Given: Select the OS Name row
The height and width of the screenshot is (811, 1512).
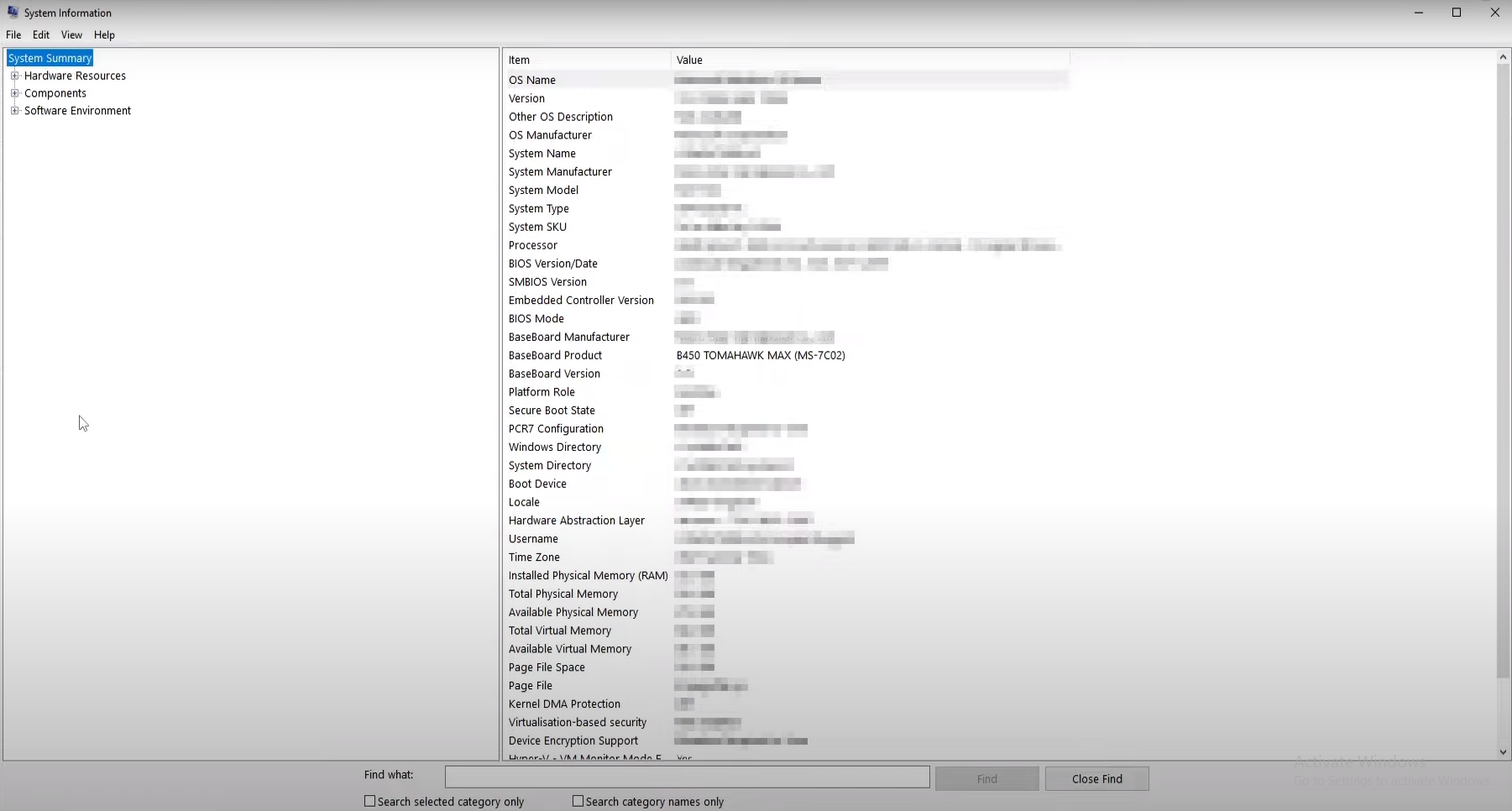Looking at the screenshot, I should click(x=787, y=80).
